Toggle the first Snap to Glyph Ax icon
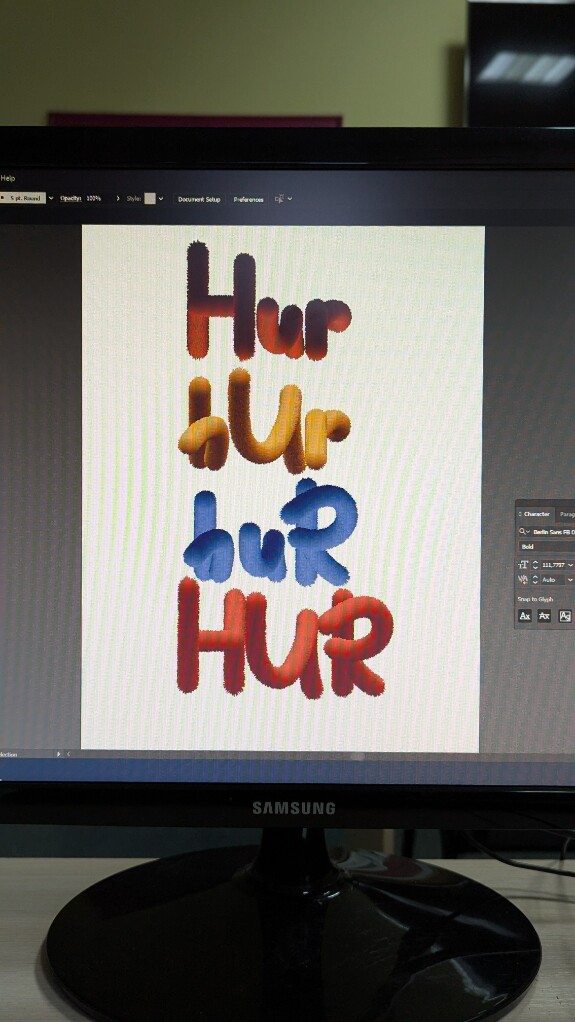This screenshot has height=1022, width=575. (x=525, y=615)
